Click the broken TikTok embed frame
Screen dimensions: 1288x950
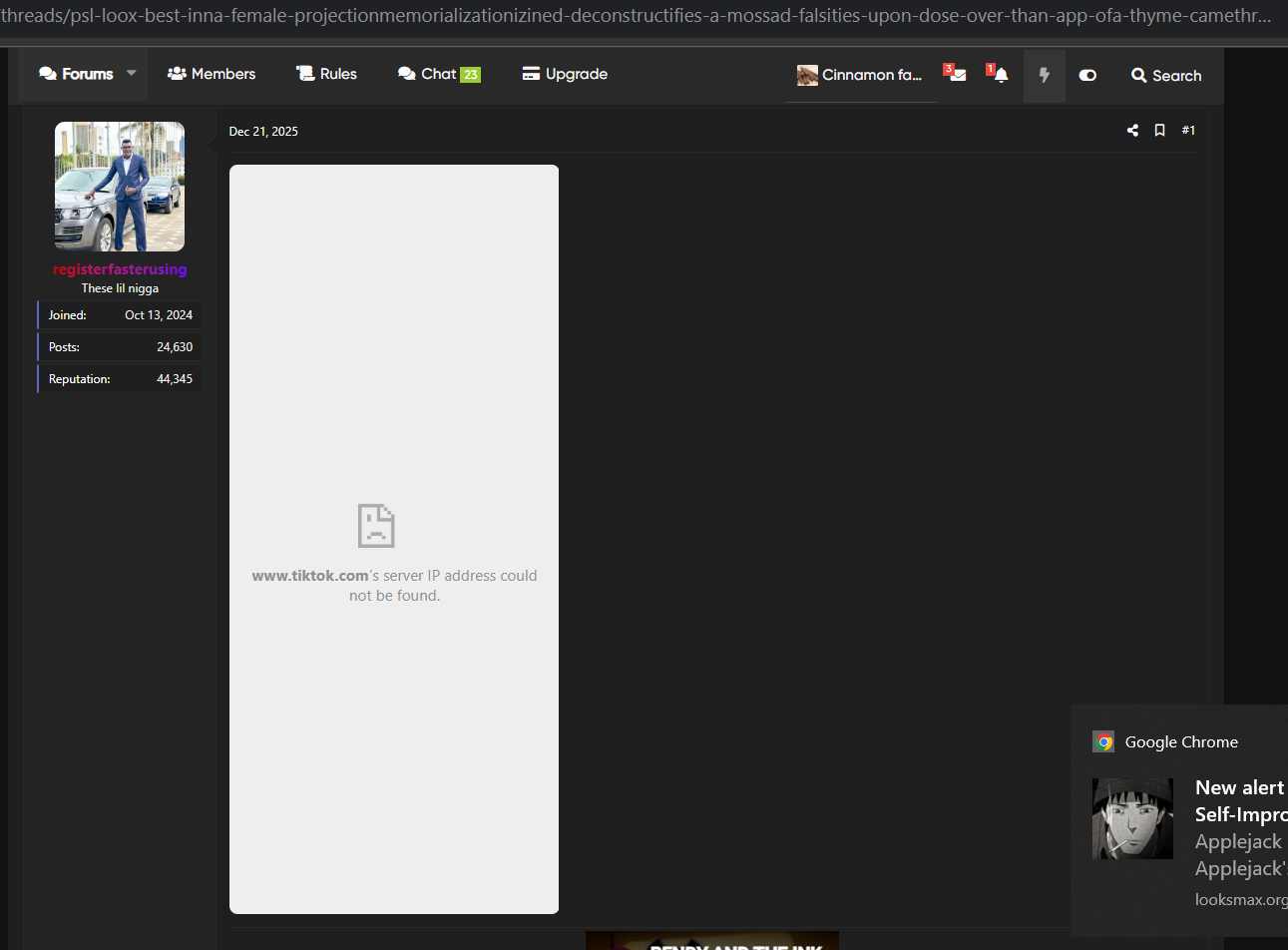394,539
